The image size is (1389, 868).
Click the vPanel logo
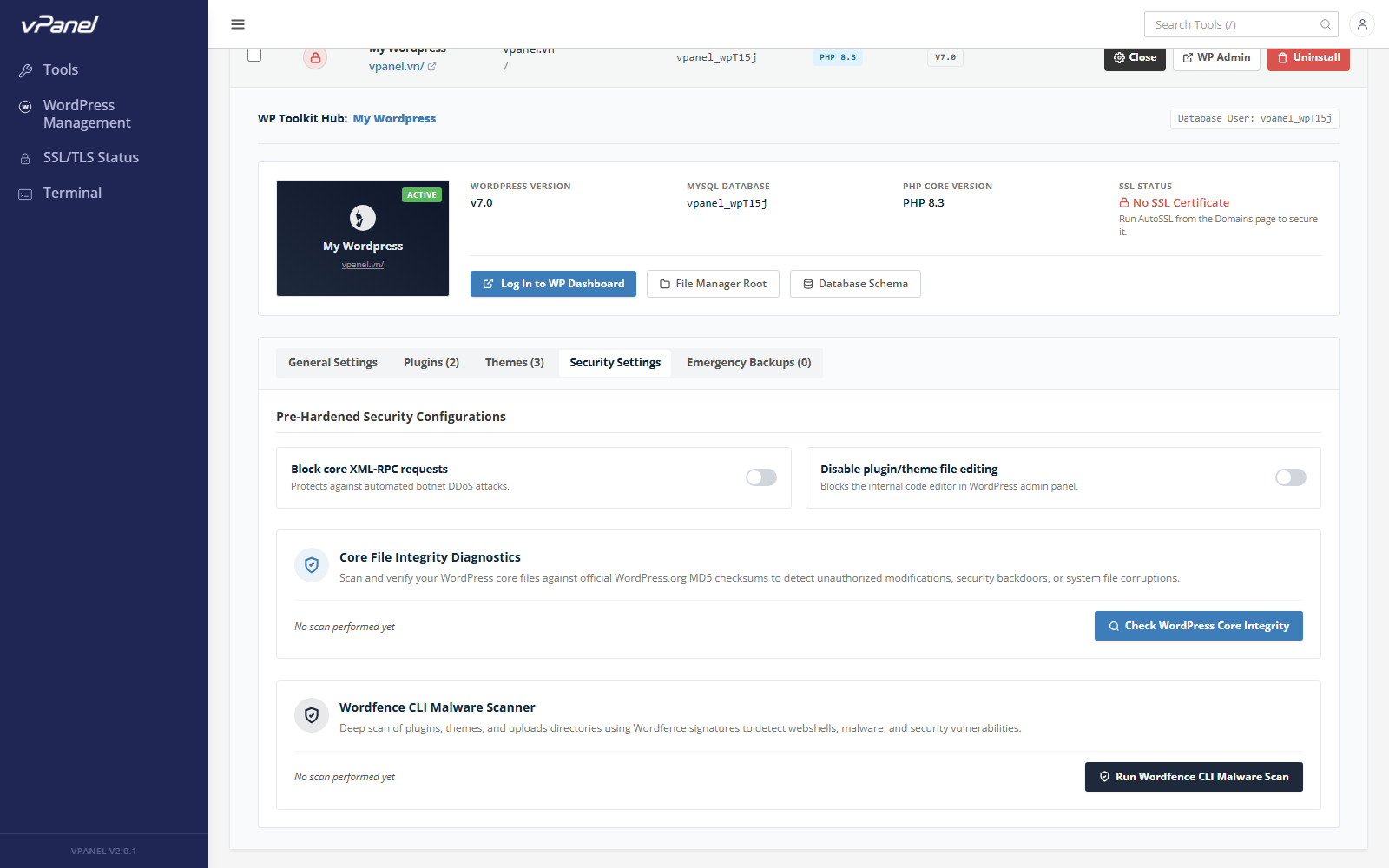click(x=60, y=24)
